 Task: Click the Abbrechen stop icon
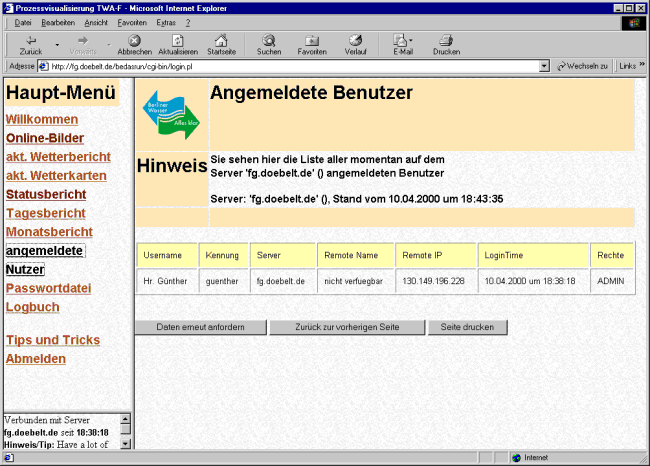134,40
